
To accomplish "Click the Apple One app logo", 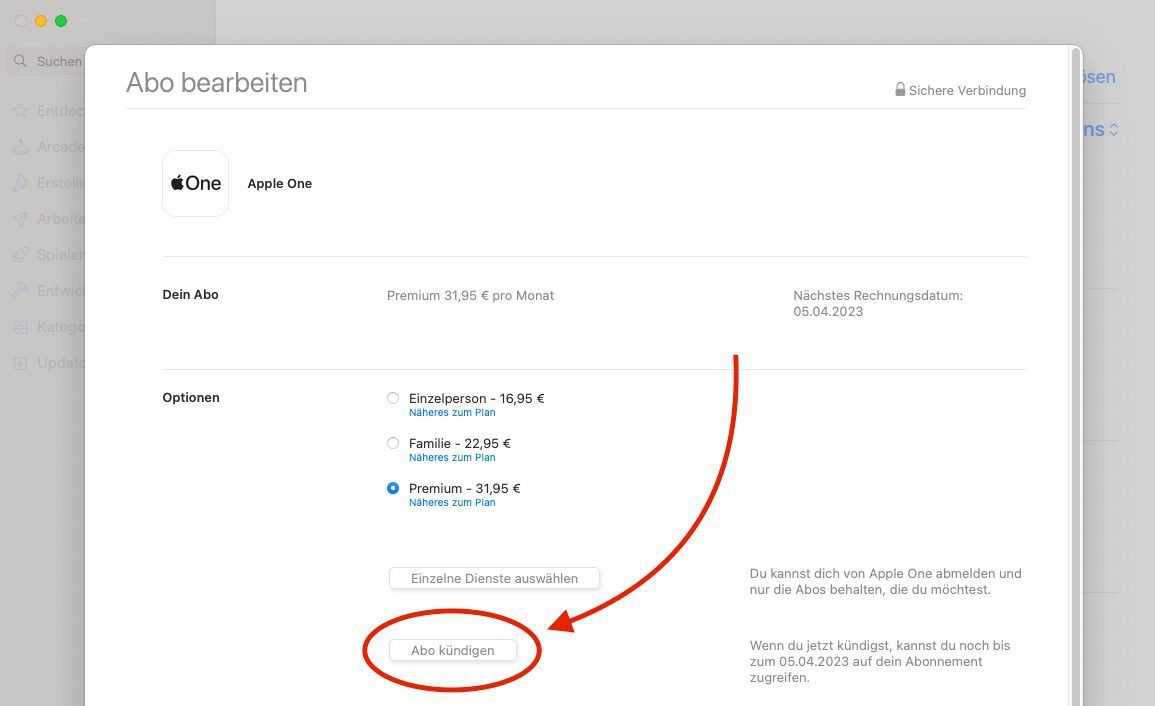I will 195,183.
